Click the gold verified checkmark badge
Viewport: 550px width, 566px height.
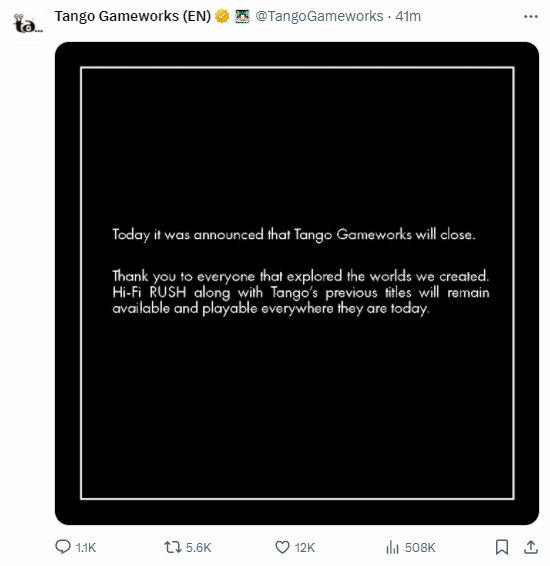(222, 16)
